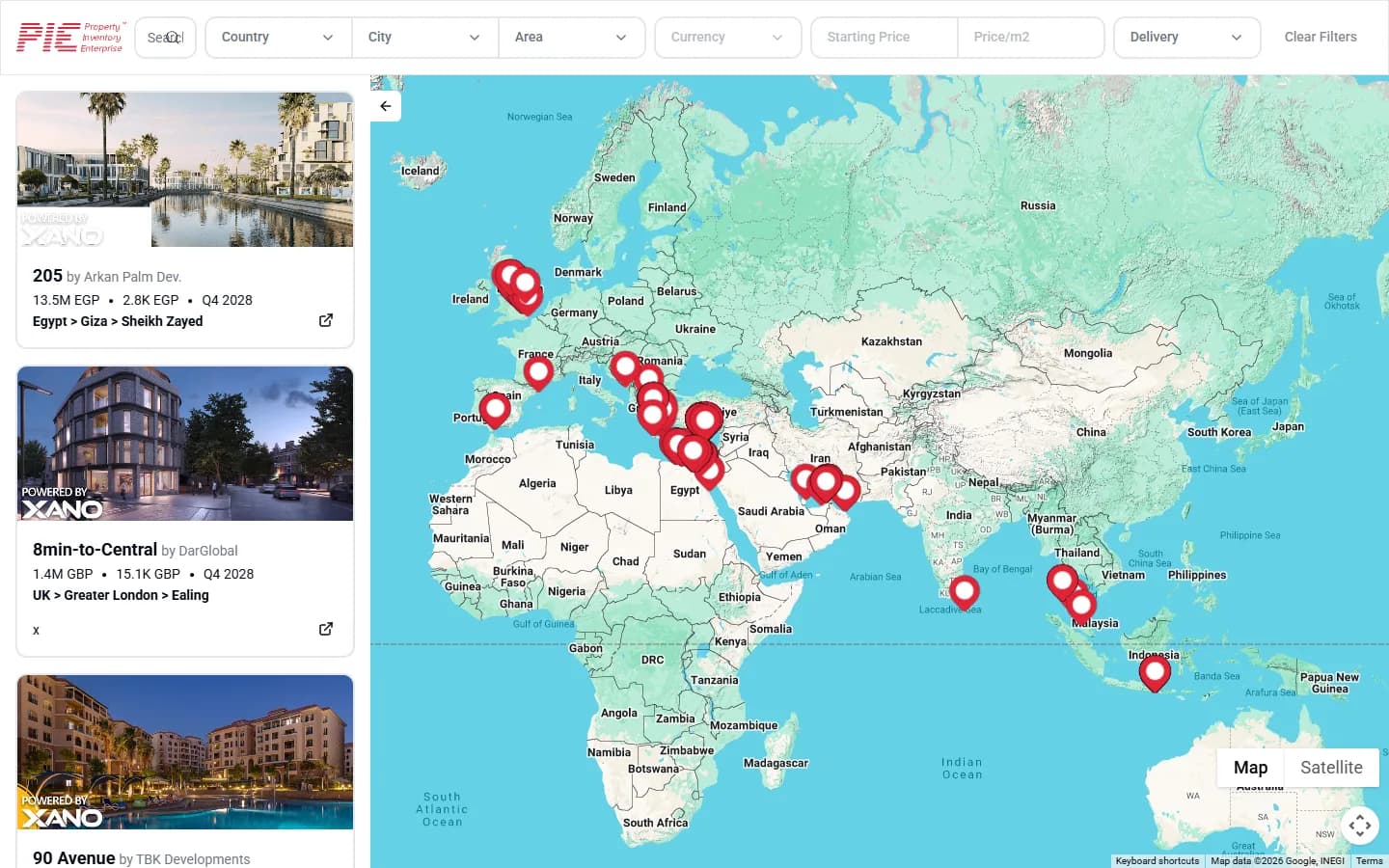Click the "Egypt > Giza > Sheikh Zayed" location
Screen dimensions: 1389x868
tap(118, 321)
